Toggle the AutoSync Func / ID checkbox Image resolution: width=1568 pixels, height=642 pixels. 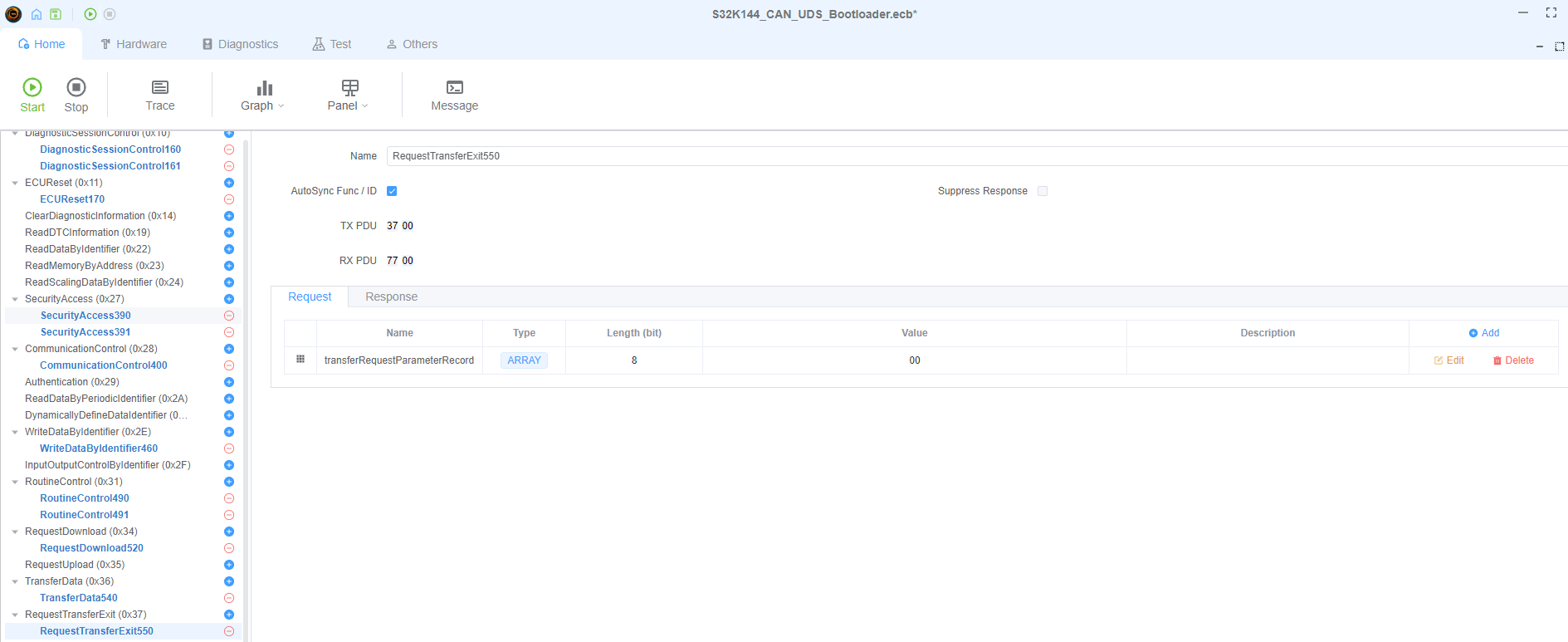pyautogui.click(x=392, y=191)
